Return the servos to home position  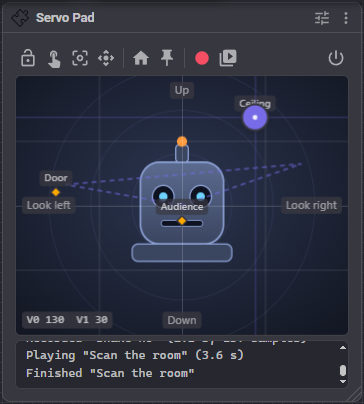(141, 58)
